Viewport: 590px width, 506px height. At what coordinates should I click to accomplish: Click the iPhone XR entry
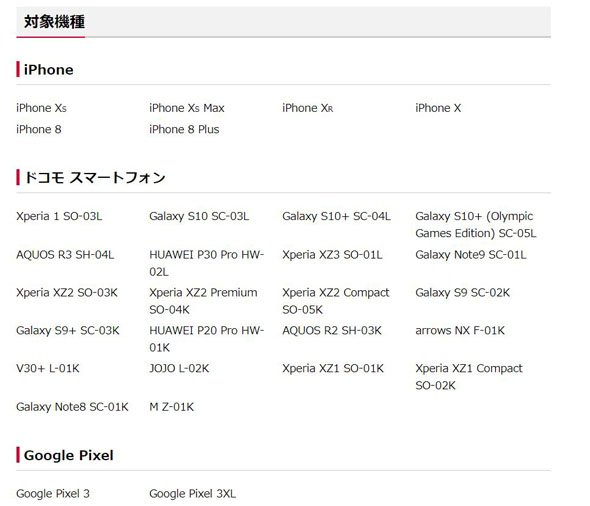click(x=307, y=108)
